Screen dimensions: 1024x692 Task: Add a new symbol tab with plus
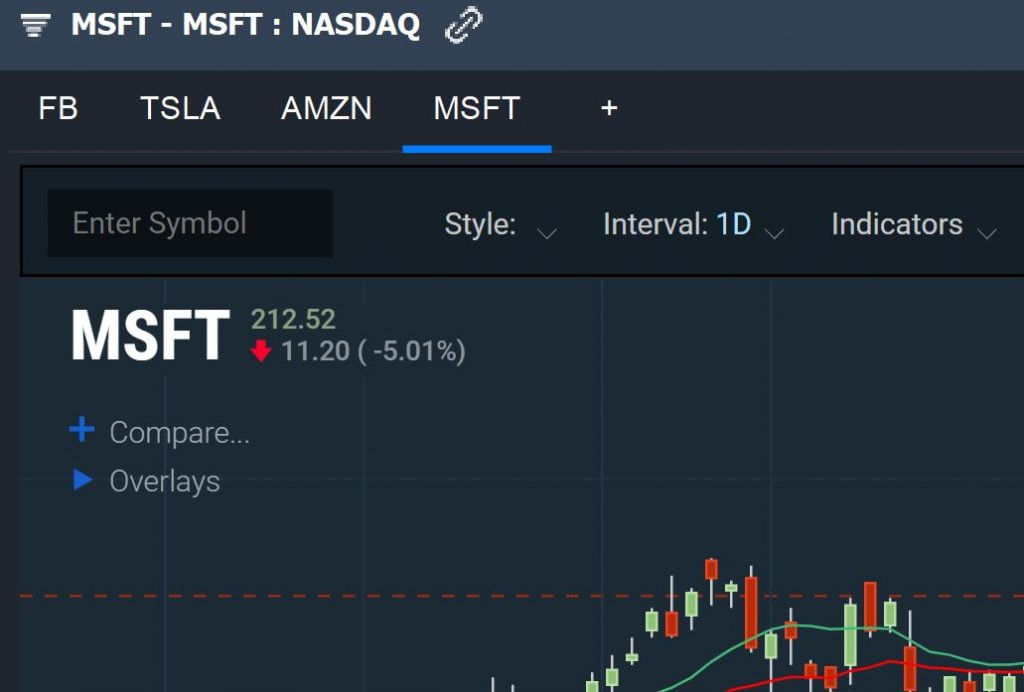point(609,108)
